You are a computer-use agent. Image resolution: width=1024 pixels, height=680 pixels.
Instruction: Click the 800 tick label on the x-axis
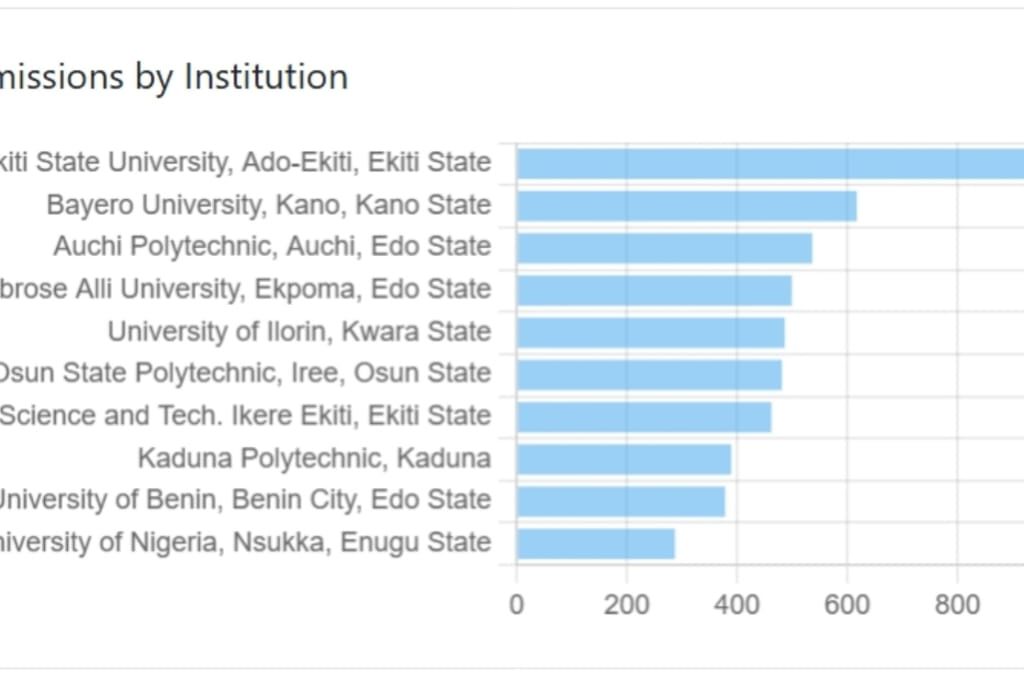tap(956, 603)
